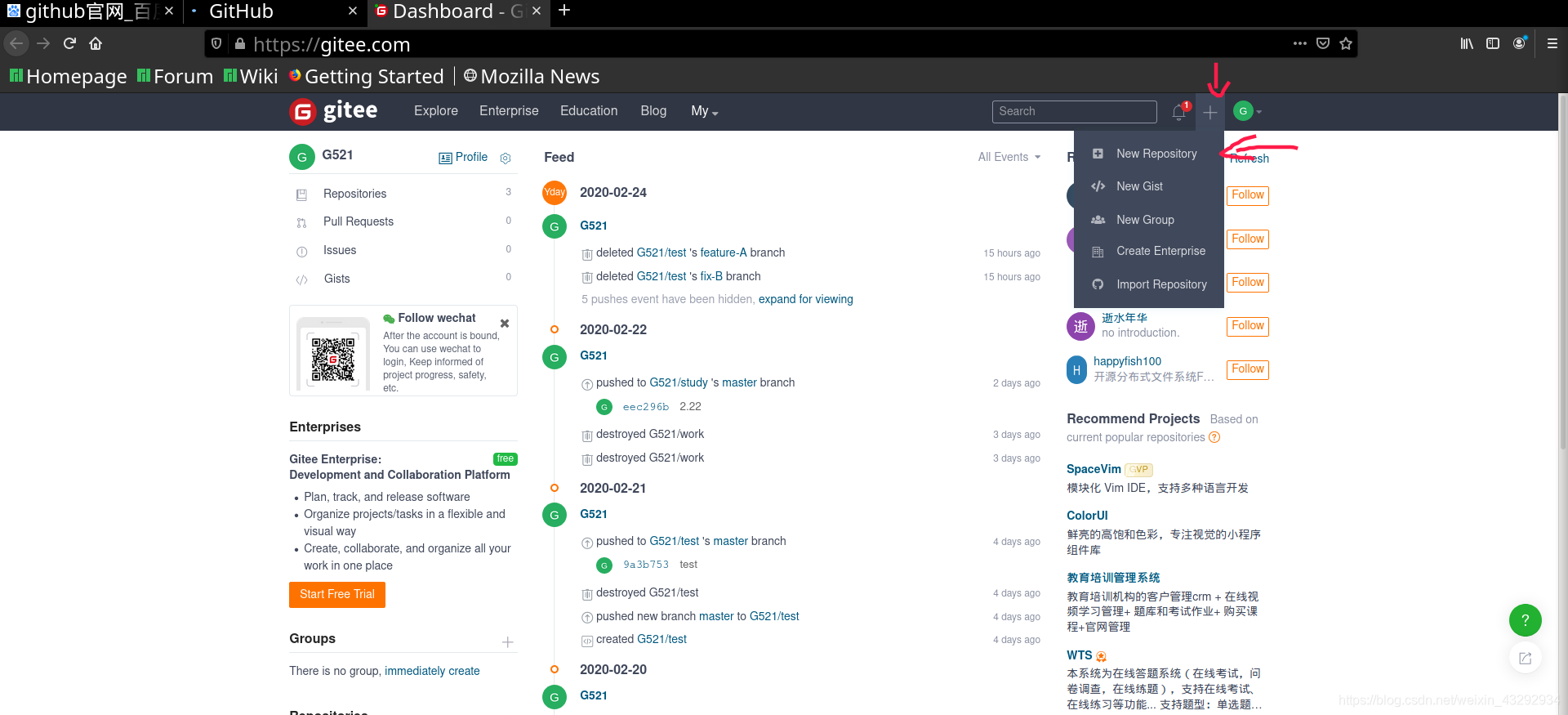Click Start Free Trial button
1568x715 pixels.
tap(337, 595)
